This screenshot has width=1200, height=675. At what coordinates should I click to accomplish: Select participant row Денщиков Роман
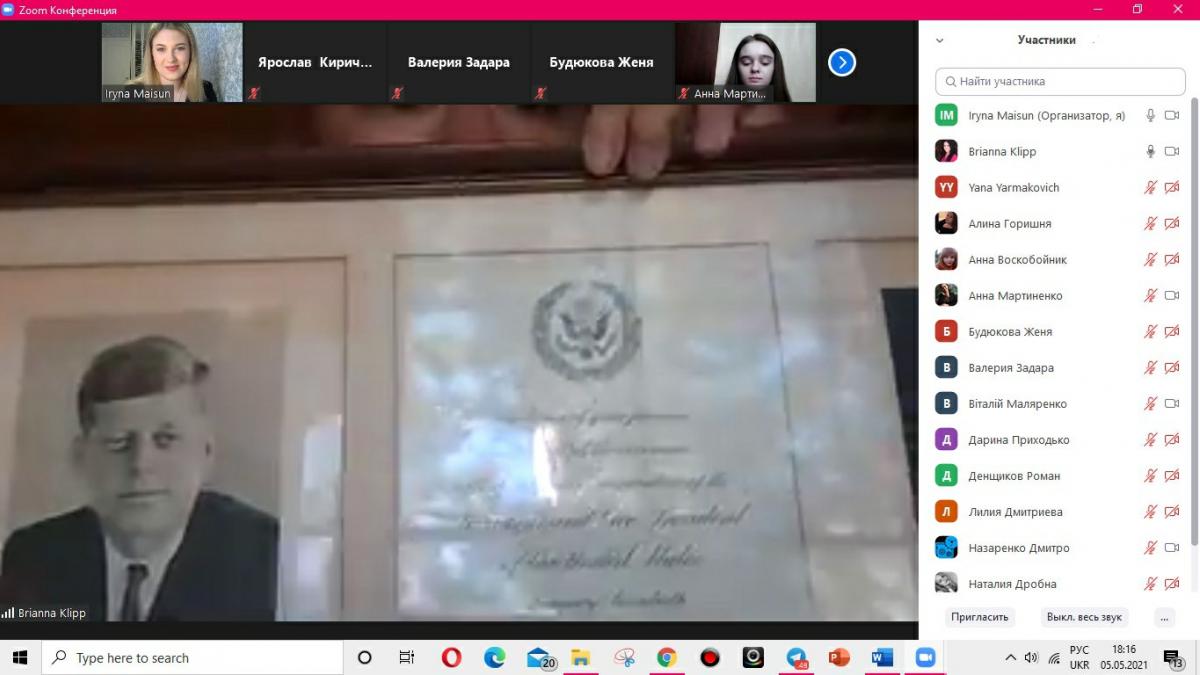tap(1058, 476)
